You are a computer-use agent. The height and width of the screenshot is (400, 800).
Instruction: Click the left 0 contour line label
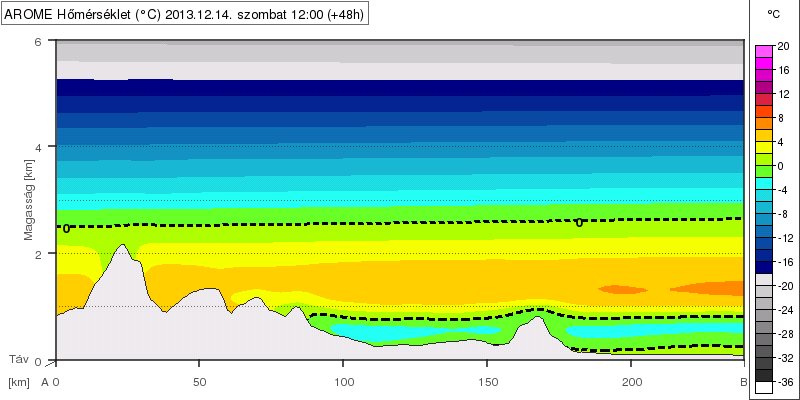pyautogui.click(x=67, y=228)
